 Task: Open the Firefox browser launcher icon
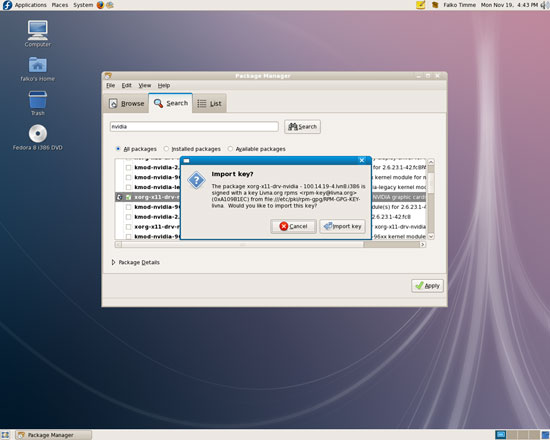(100, 5)
